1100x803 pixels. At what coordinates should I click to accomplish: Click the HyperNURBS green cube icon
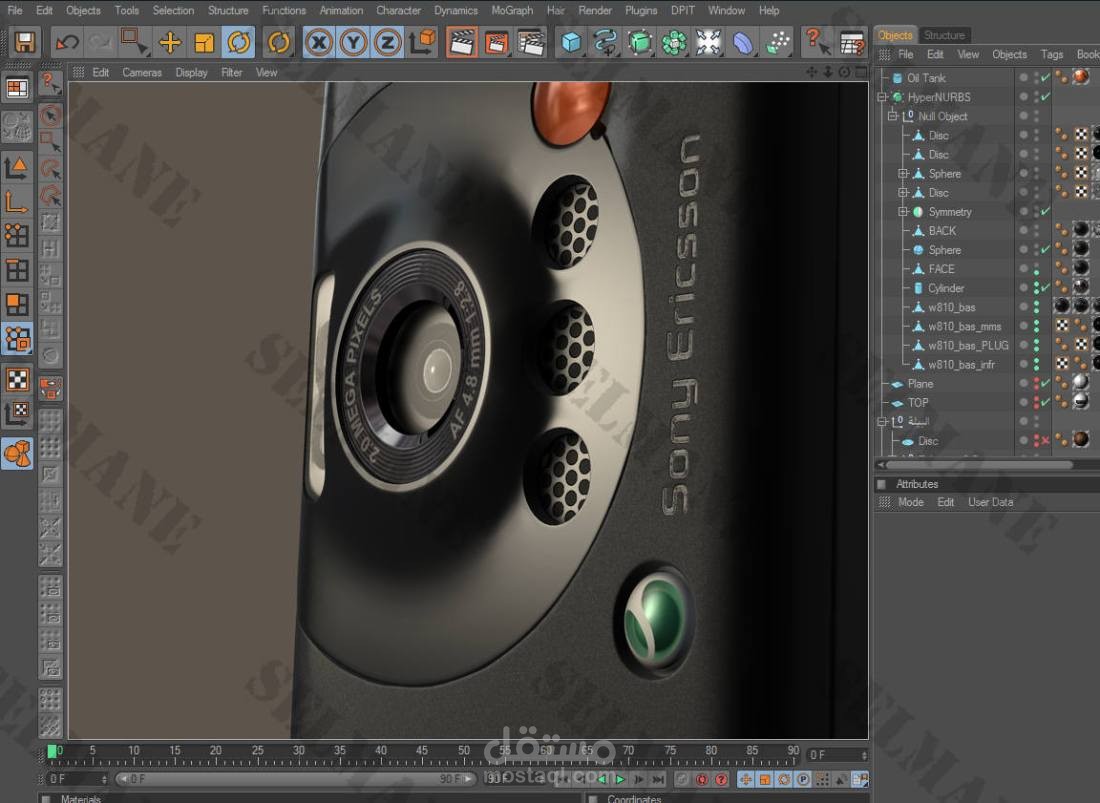tap(639, 42)
